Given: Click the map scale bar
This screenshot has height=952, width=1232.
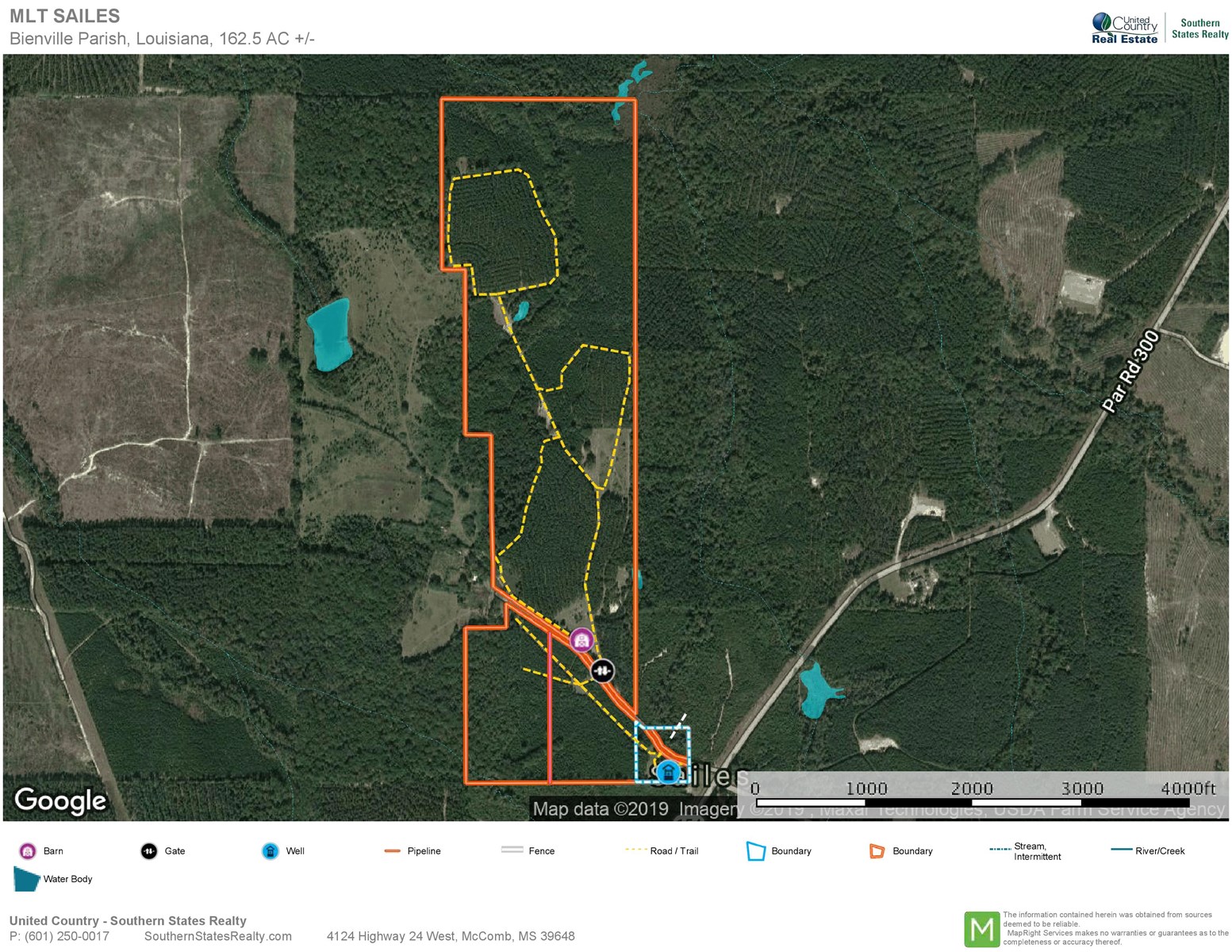Looking at the screenshot, I should tap(985, 793).
